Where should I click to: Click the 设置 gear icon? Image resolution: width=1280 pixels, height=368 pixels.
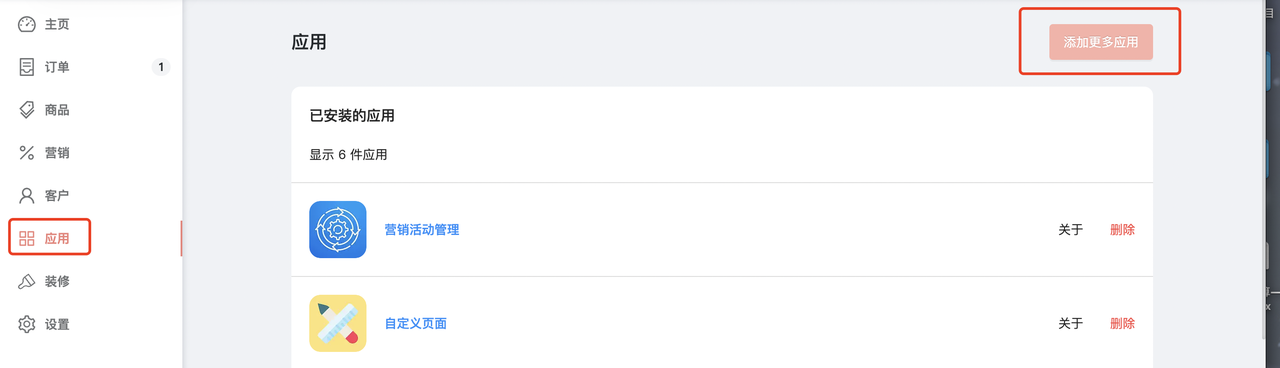coord(27,324)
